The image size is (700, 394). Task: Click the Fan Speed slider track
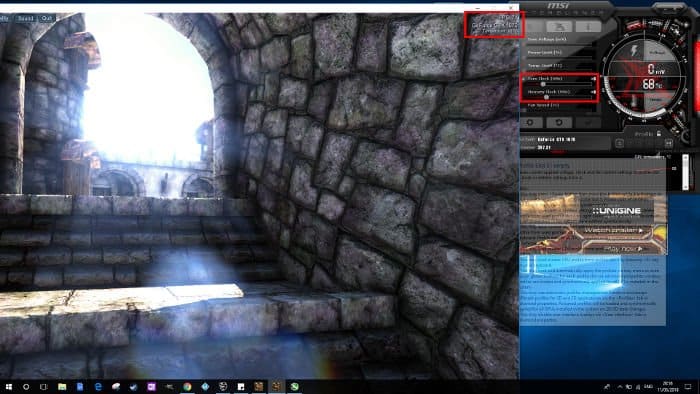[x=559, y=110]
